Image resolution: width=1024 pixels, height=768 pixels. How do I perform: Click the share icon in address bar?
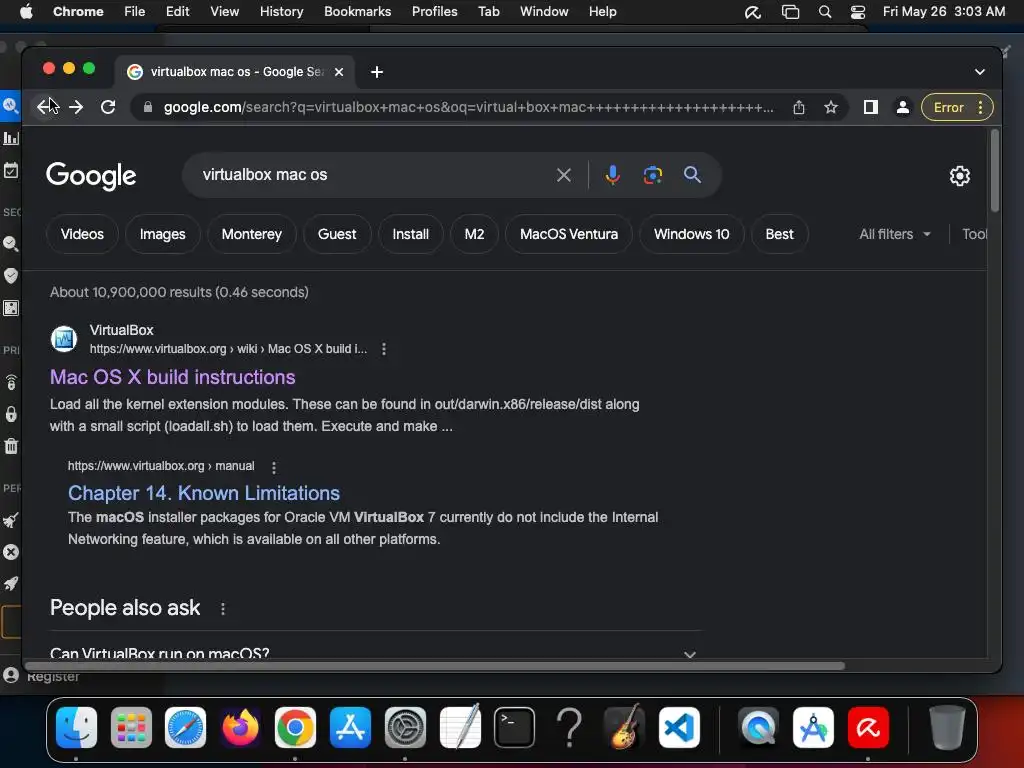click(x=799, y=107)
